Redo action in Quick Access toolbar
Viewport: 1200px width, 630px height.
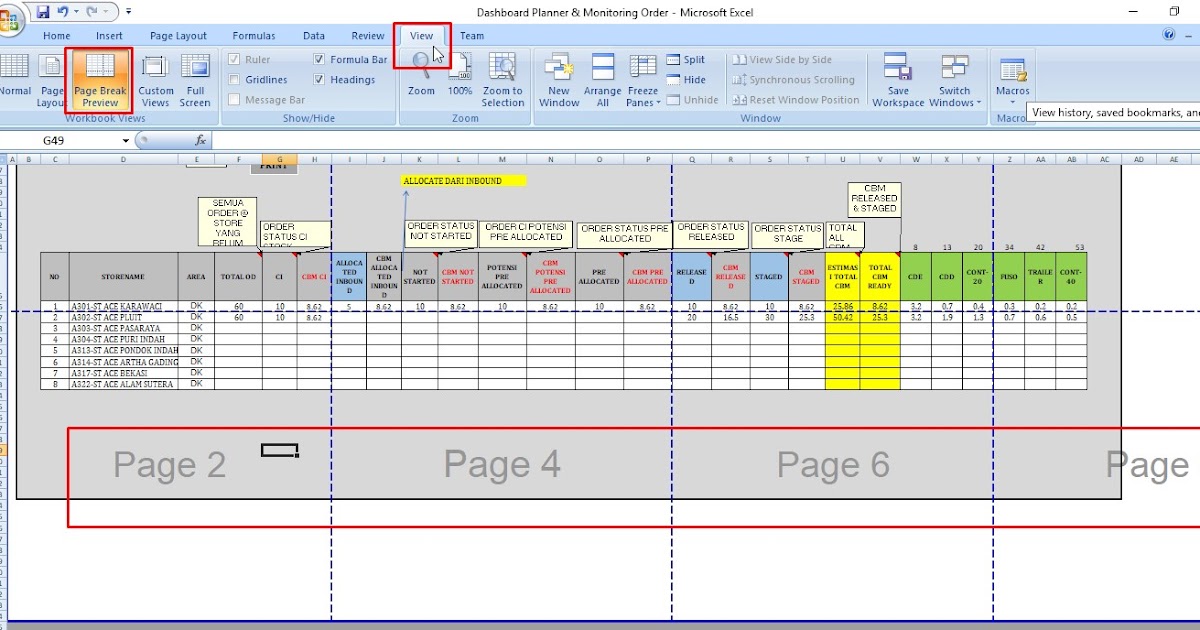coord(91,12)
